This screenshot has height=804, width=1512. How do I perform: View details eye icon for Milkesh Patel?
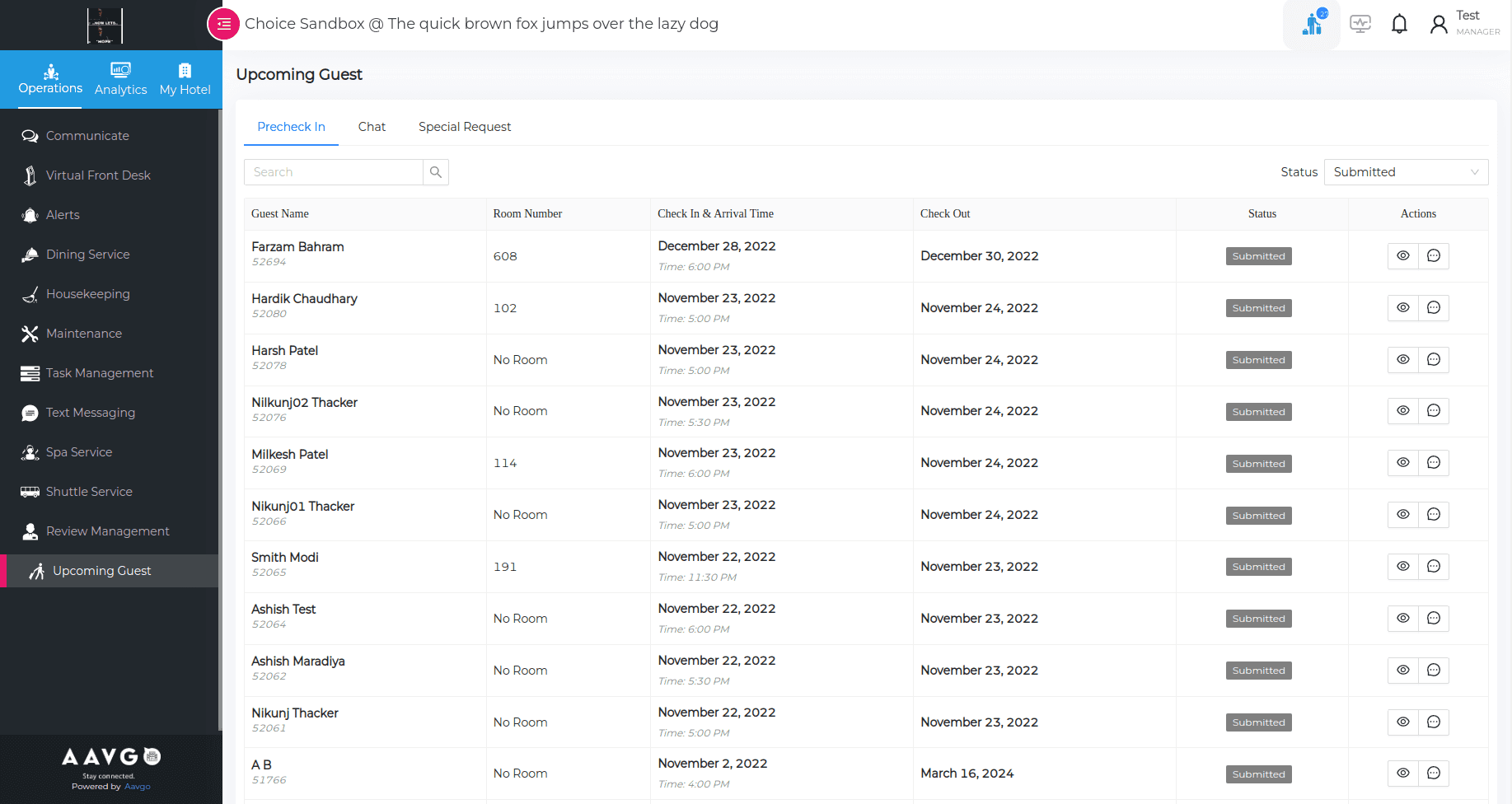coord(1403,463)
